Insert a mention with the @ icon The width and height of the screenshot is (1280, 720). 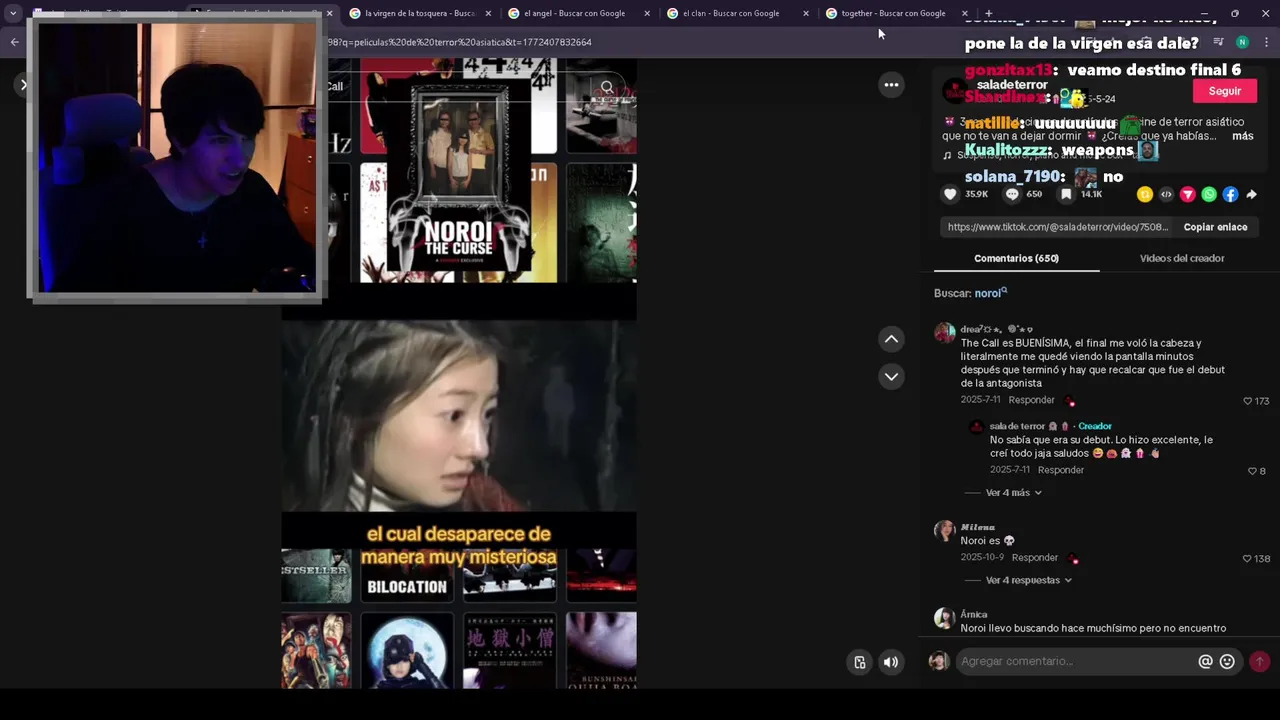click(1205, 661)
